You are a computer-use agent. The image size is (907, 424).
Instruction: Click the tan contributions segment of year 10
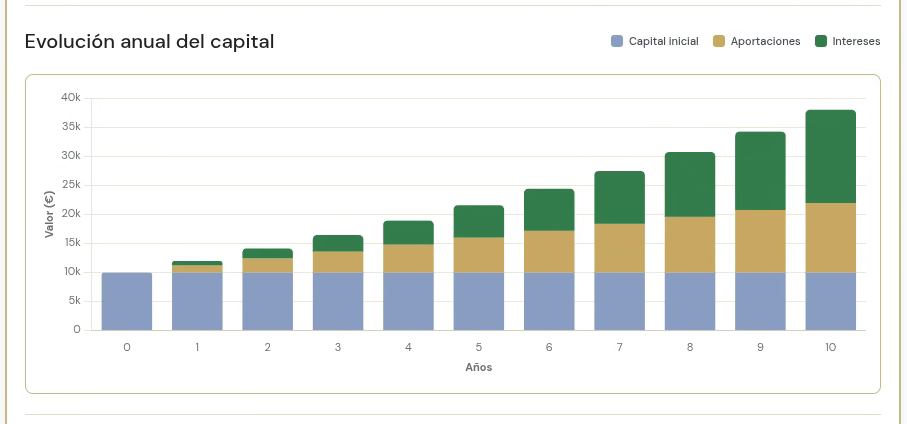[831, 238]
